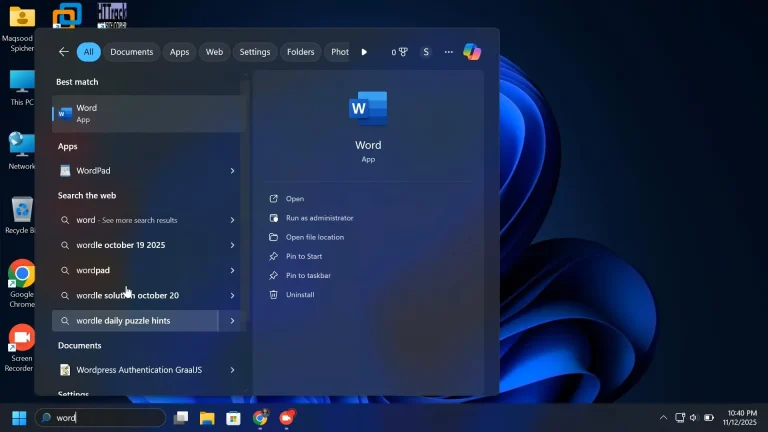Viewport: 768px width, 432px height.
Task: Open the HTTrack desktop shortcut
Action: tap(112, 16)
